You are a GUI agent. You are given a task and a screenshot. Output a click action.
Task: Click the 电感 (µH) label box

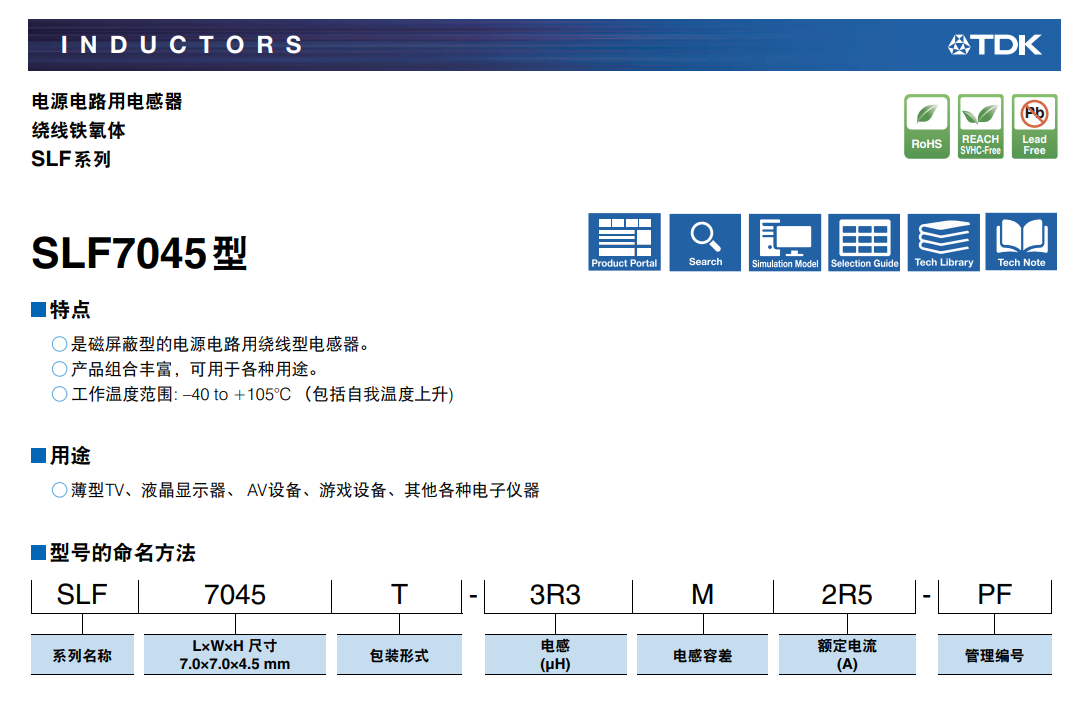coord(555,654)
